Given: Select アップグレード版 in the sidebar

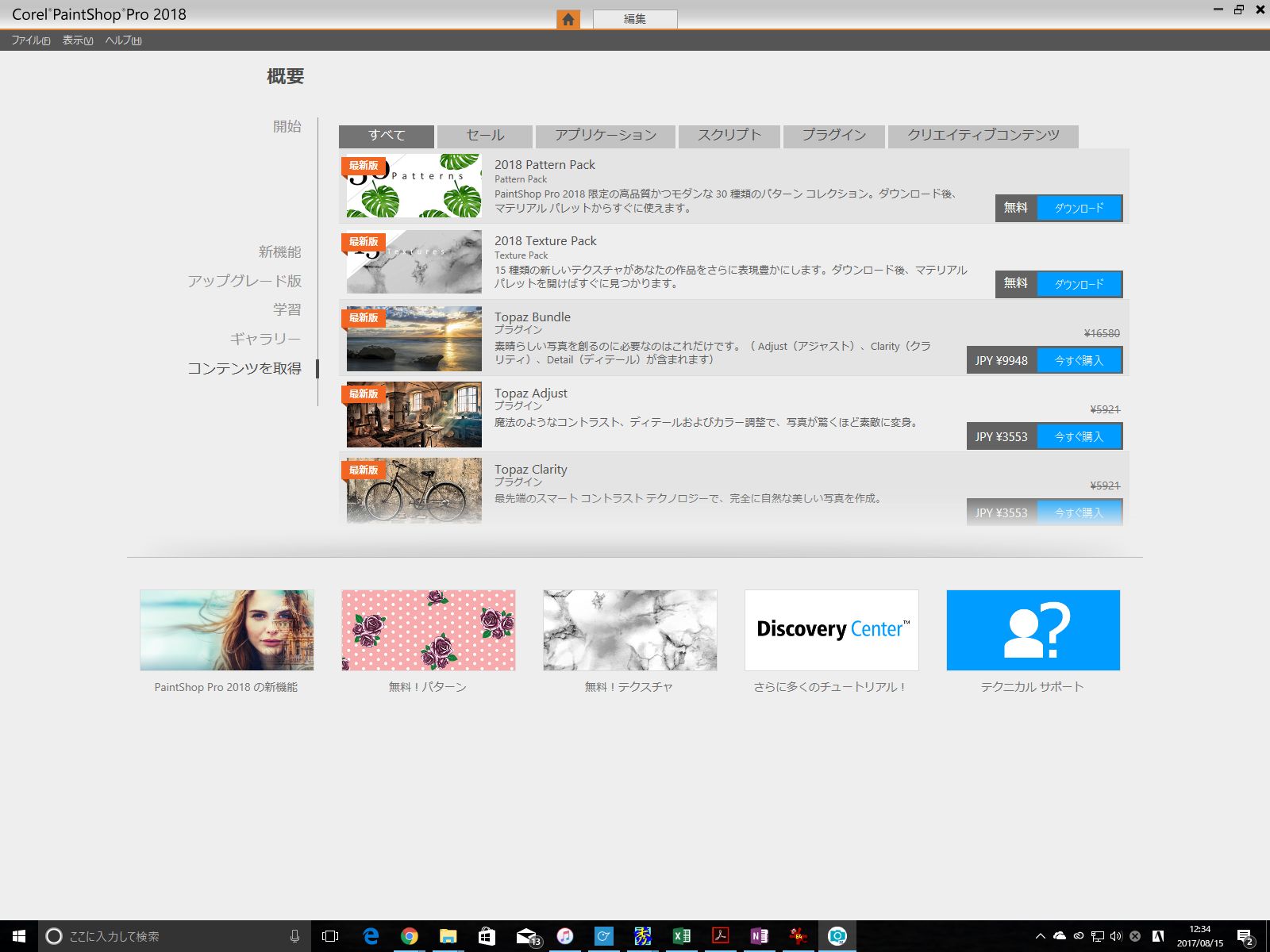Looking at the screenshot, I should 244,281.
